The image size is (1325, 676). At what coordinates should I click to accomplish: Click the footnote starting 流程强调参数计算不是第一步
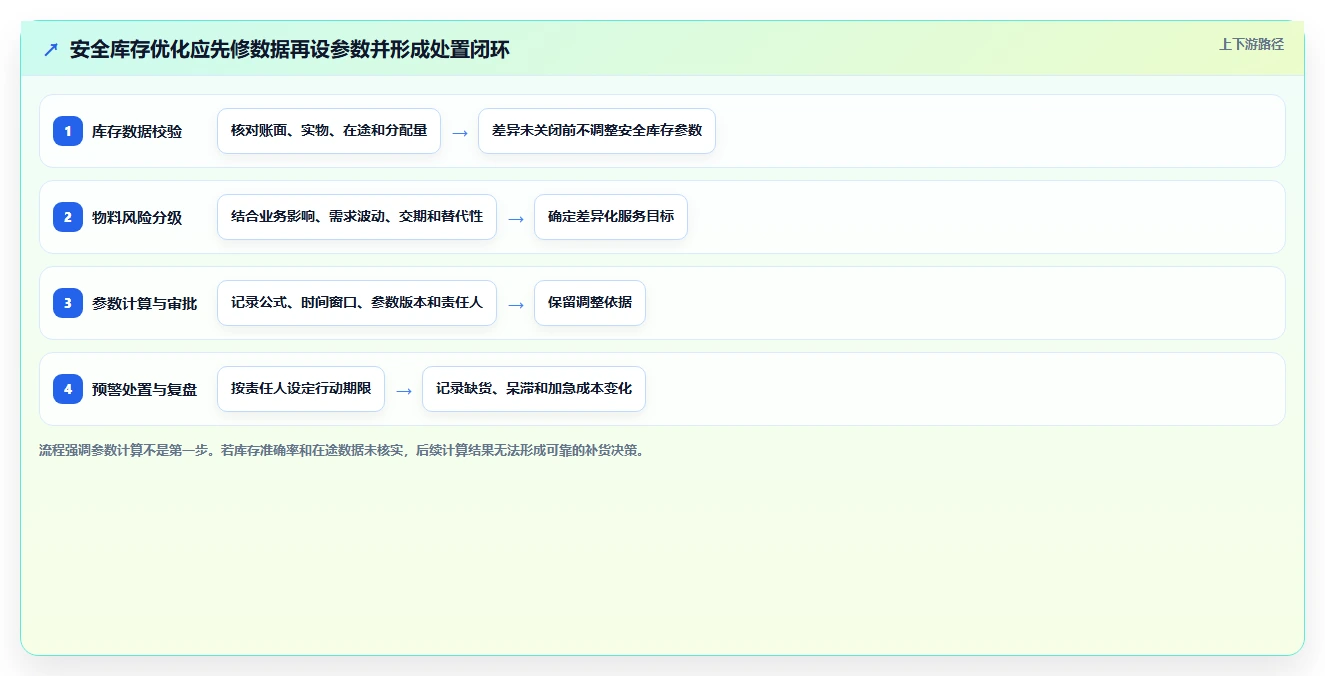pos(344,450)
